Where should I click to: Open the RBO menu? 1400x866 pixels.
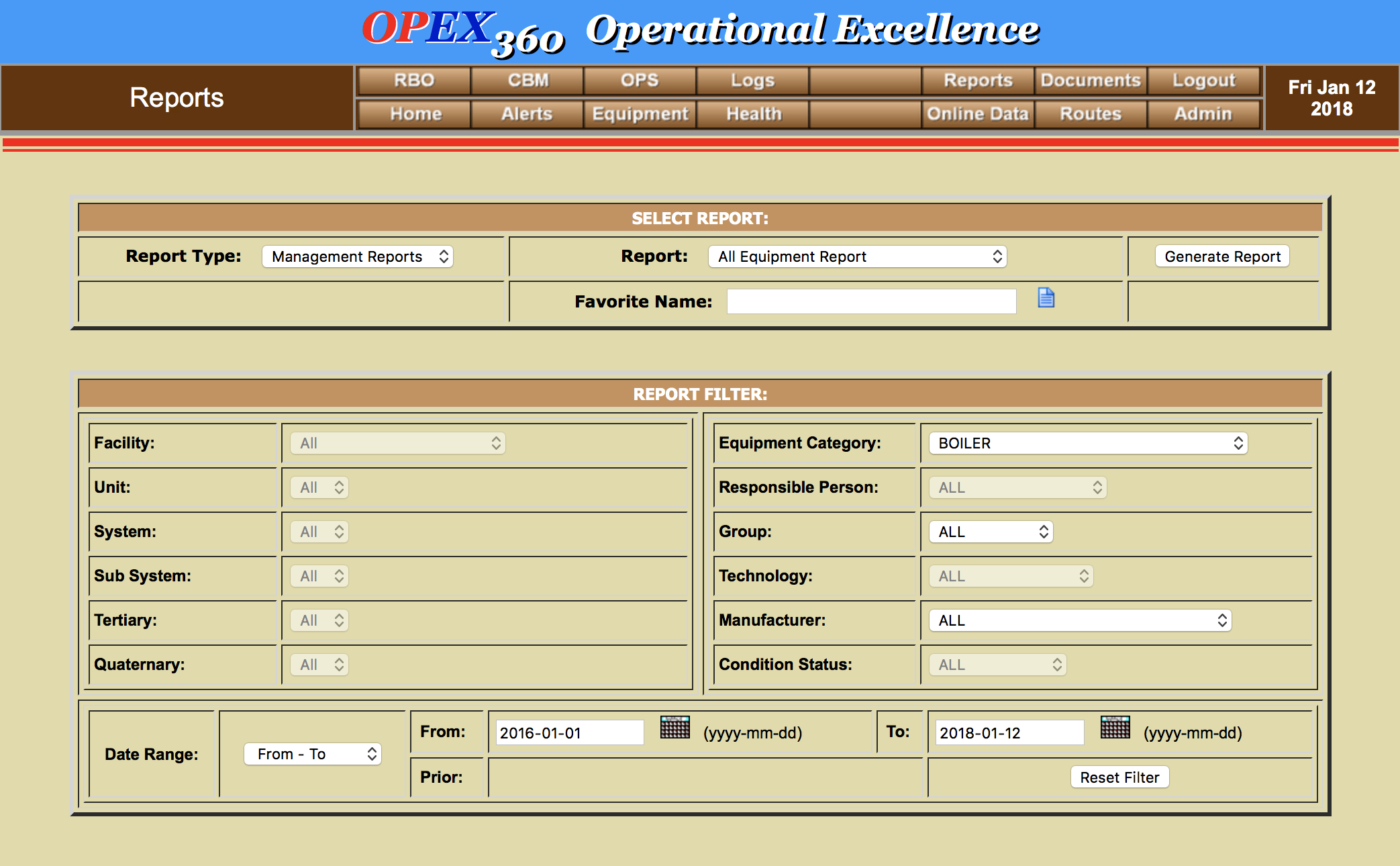pos(414,81)
